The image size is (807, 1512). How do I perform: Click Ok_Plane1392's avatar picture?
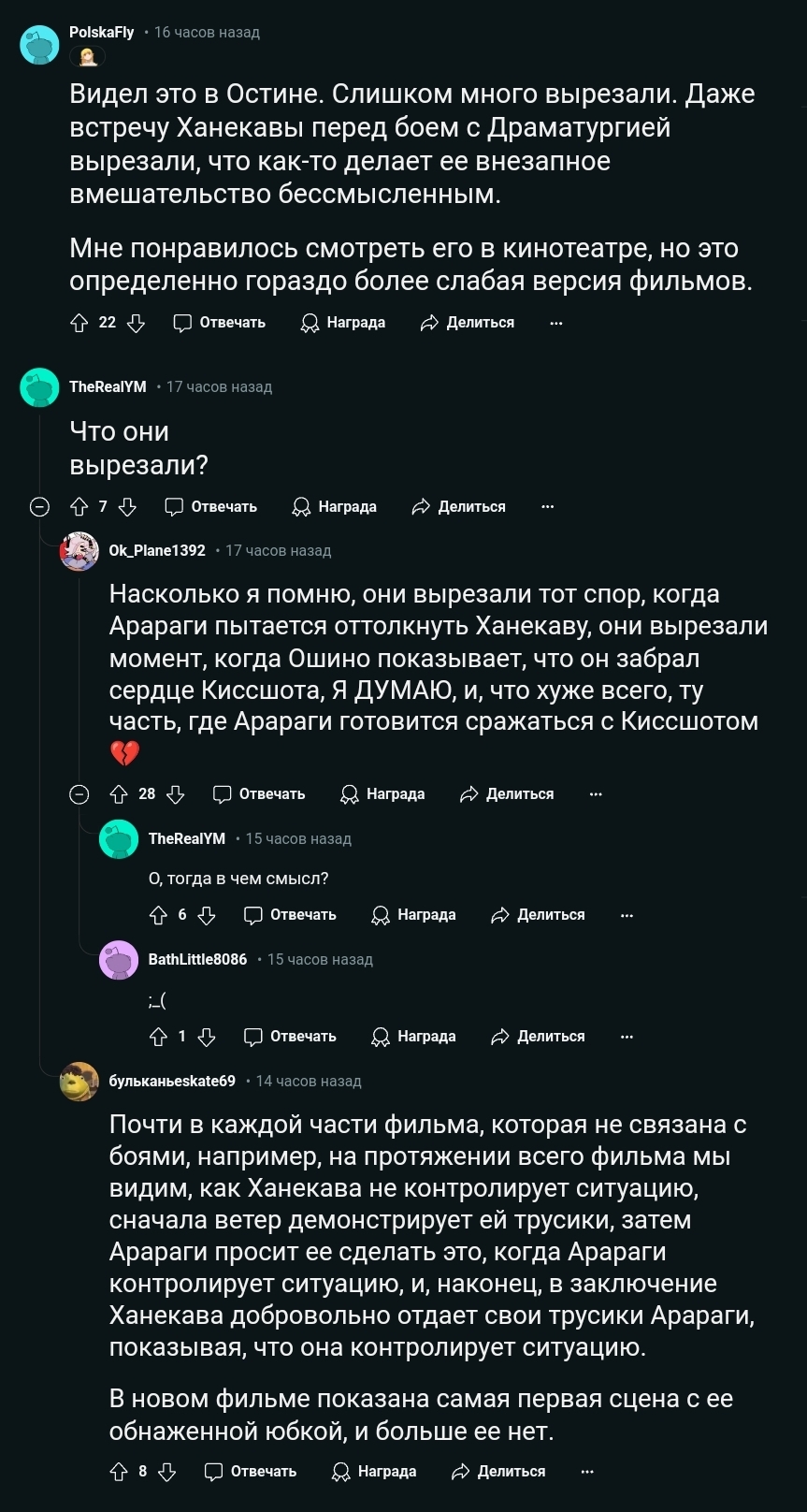(79, 551)
